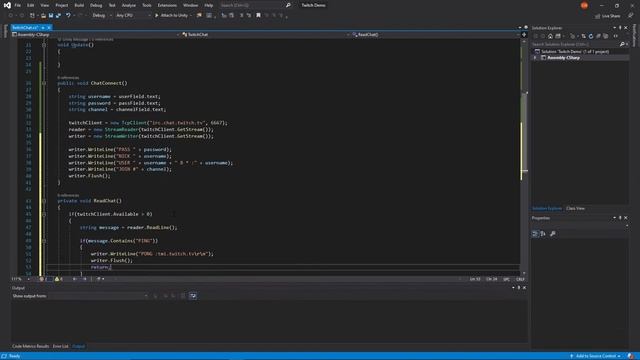This screenshot has height=360, width=640.
Task: Collapse the Update() method outline
Action: 44,45
